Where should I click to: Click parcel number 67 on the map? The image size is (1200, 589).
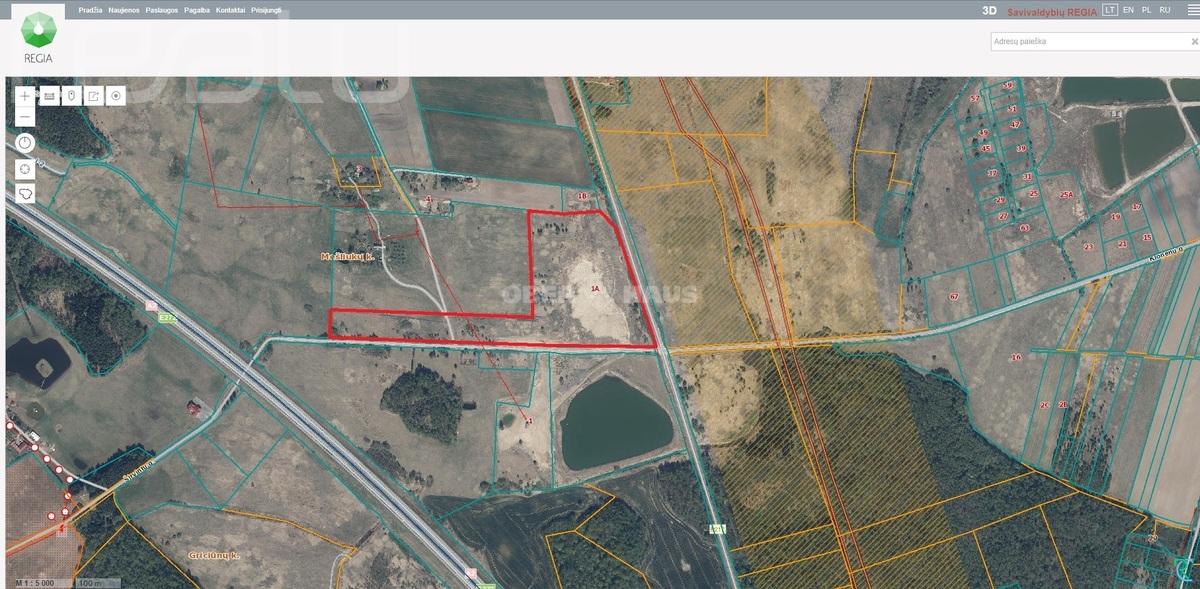pos(954,297)
